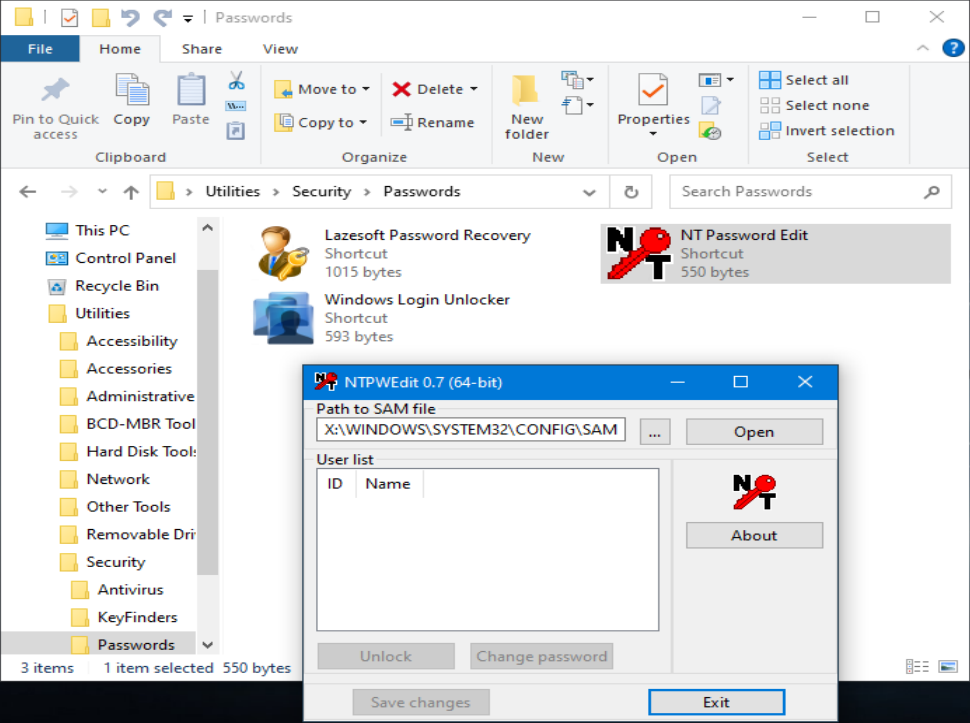
Task: Click navigation pane scroll up arrow
Action: tap(208, 228)
